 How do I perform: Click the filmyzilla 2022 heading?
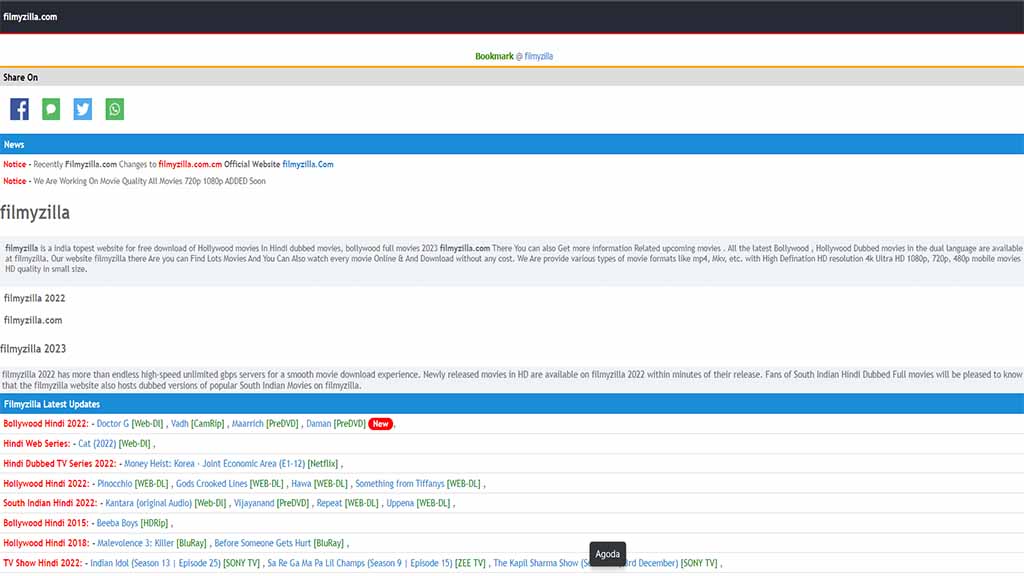pyautogui.click(x=35, y=298)
